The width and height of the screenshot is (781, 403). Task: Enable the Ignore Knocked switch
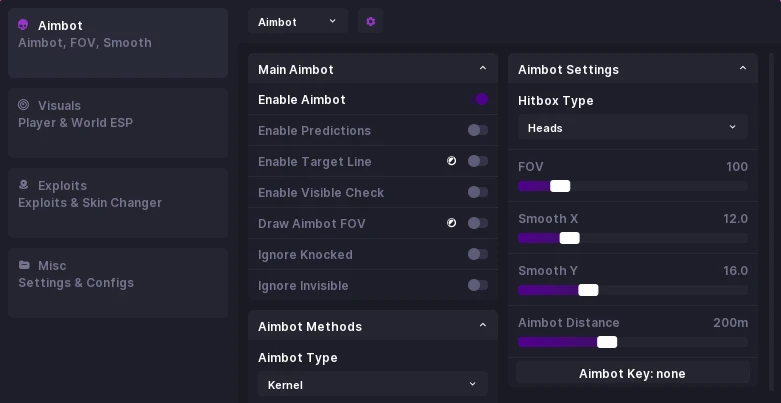click(478, 255)
